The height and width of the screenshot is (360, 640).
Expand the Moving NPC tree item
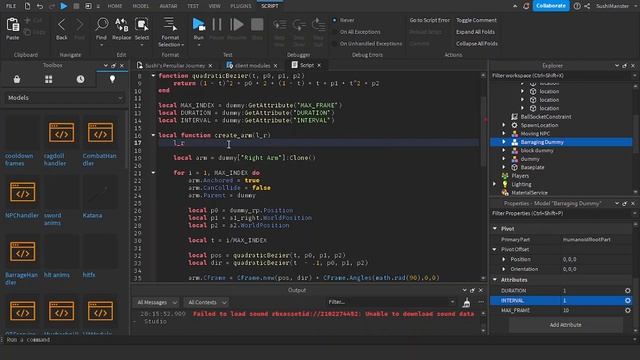(x=504, y=133)
